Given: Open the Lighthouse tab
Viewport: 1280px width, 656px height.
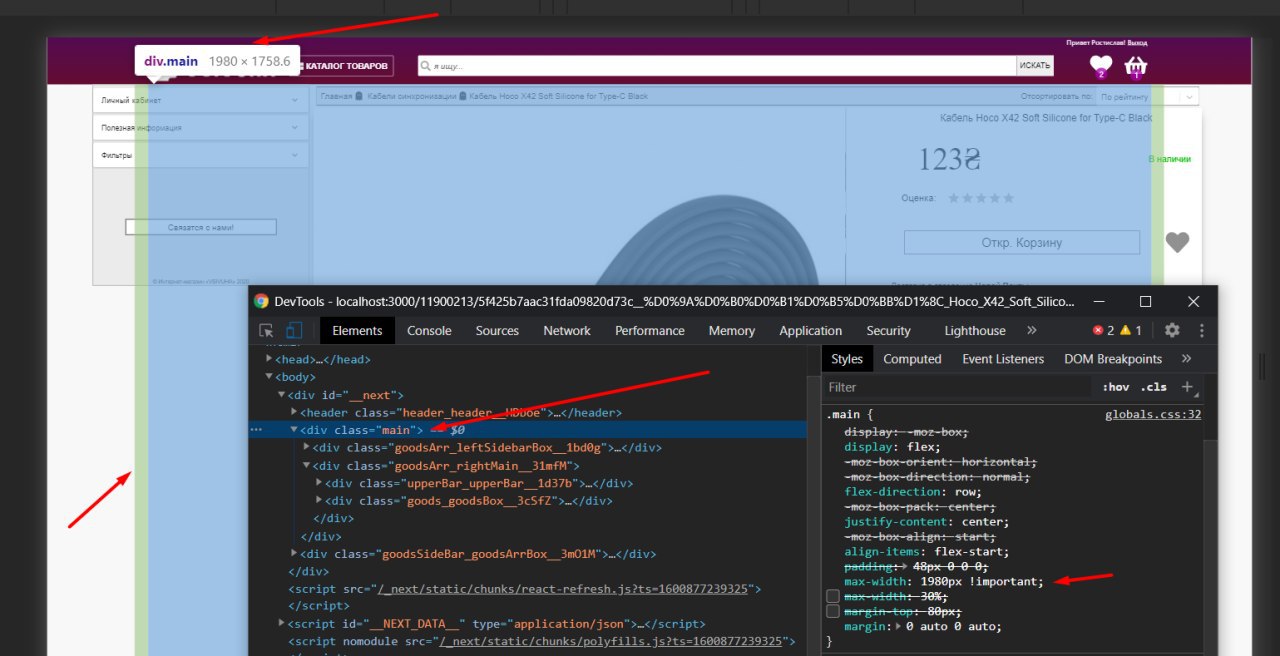Looking at the screenshot, I should [x=975, y=331].
